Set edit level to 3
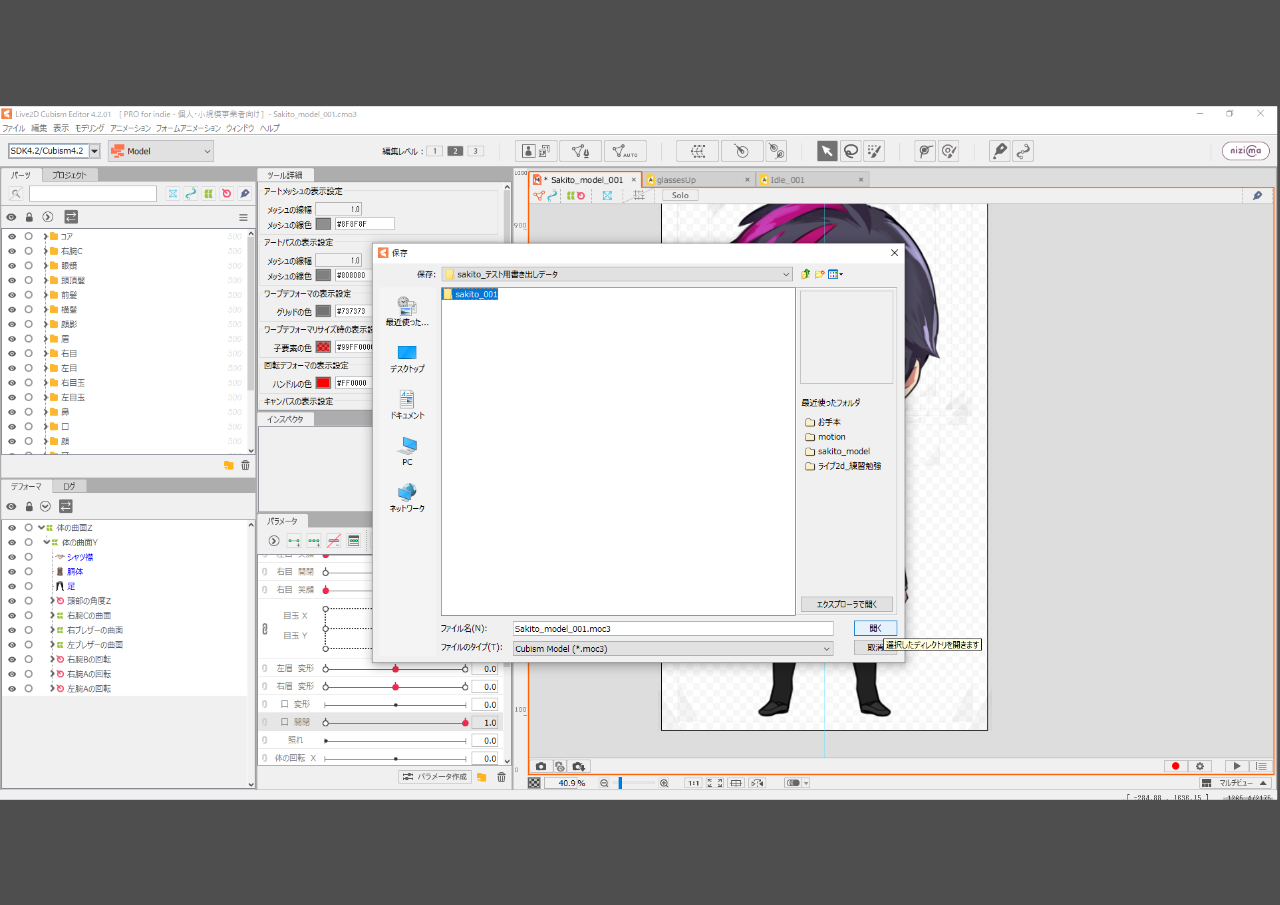The width and height of the screenshot is (1280, 905). pyautogui.click(x=476, y=151)
